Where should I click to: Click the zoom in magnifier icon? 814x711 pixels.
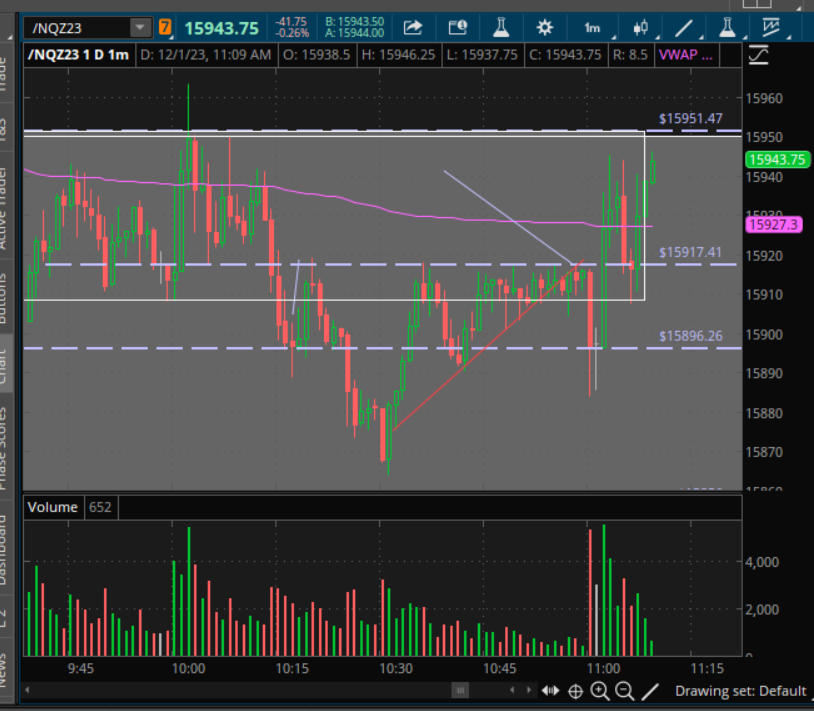click(600, 690)
